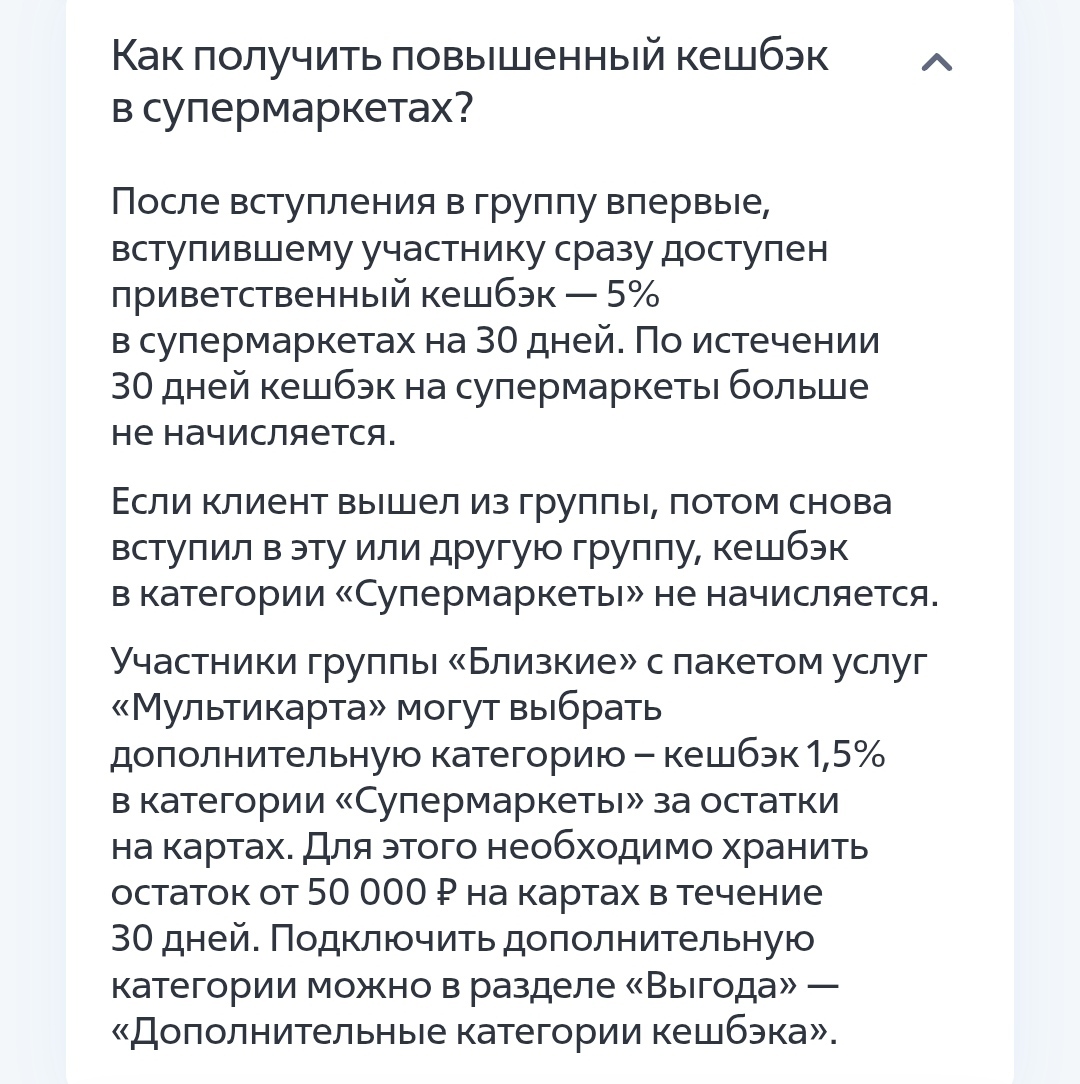Collapse the FAQ section using the chevron arrow
The height and width of the screenshot is (1084, 1080).
[936, 64]
